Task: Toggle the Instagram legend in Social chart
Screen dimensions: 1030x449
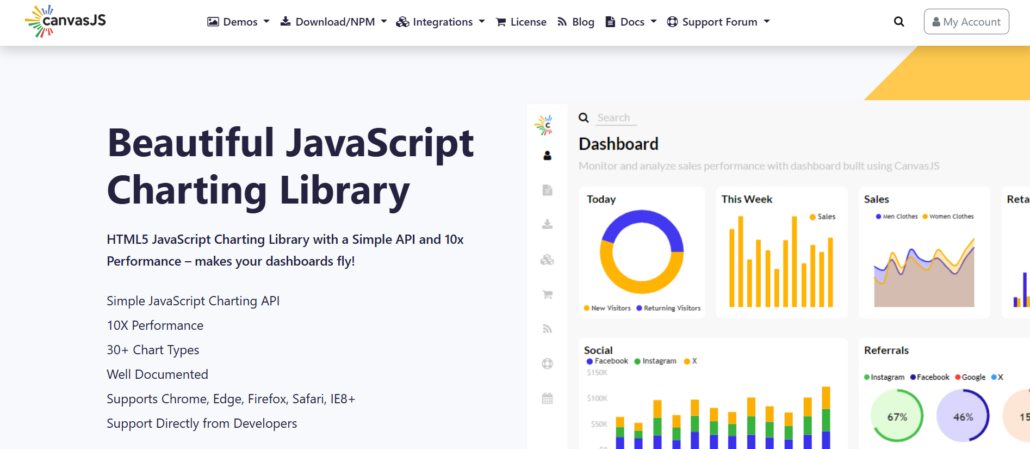Action: pos(656,361)
